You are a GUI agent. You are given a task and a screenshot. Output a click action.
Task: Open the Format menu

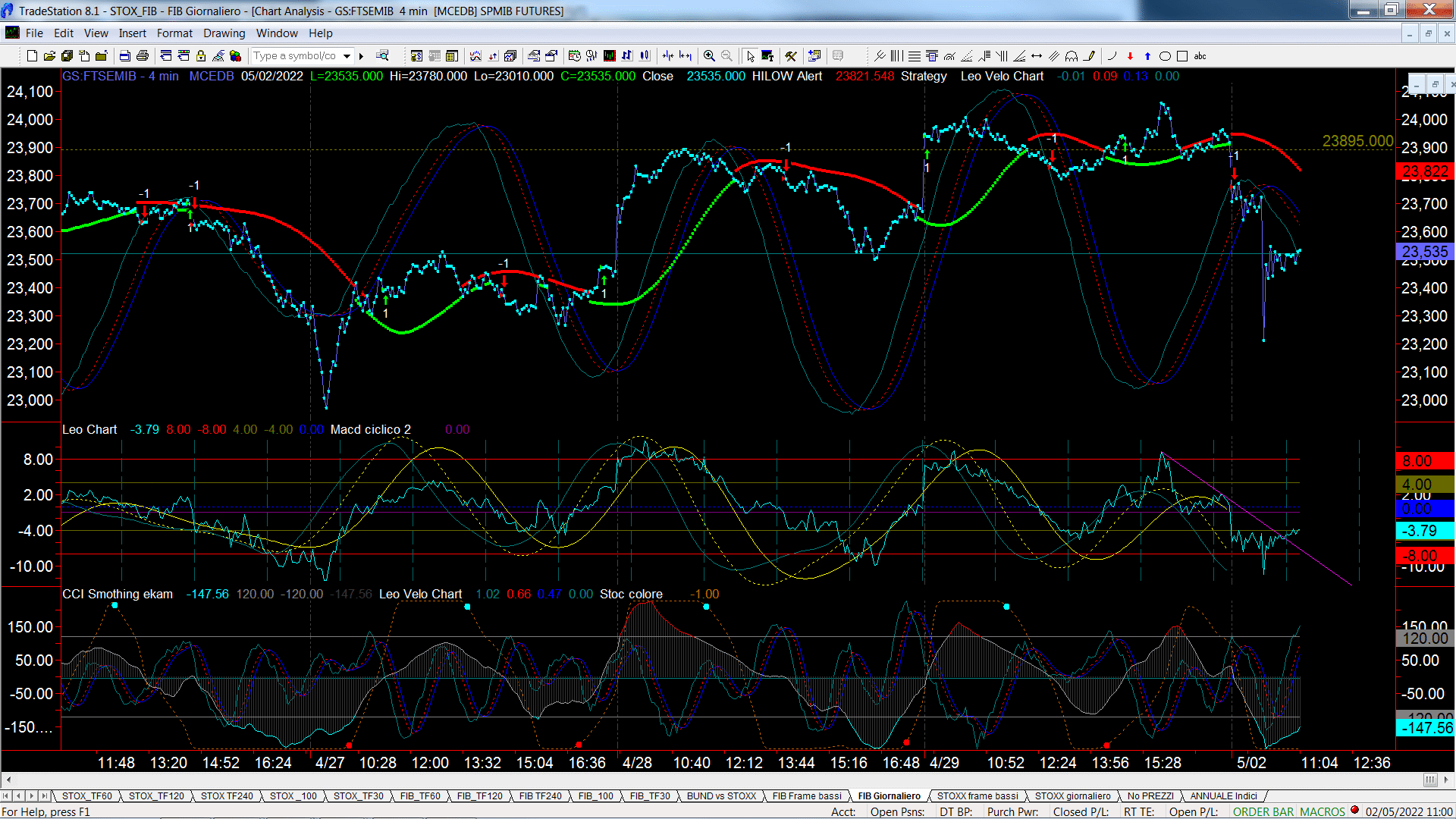pos(174,33)
